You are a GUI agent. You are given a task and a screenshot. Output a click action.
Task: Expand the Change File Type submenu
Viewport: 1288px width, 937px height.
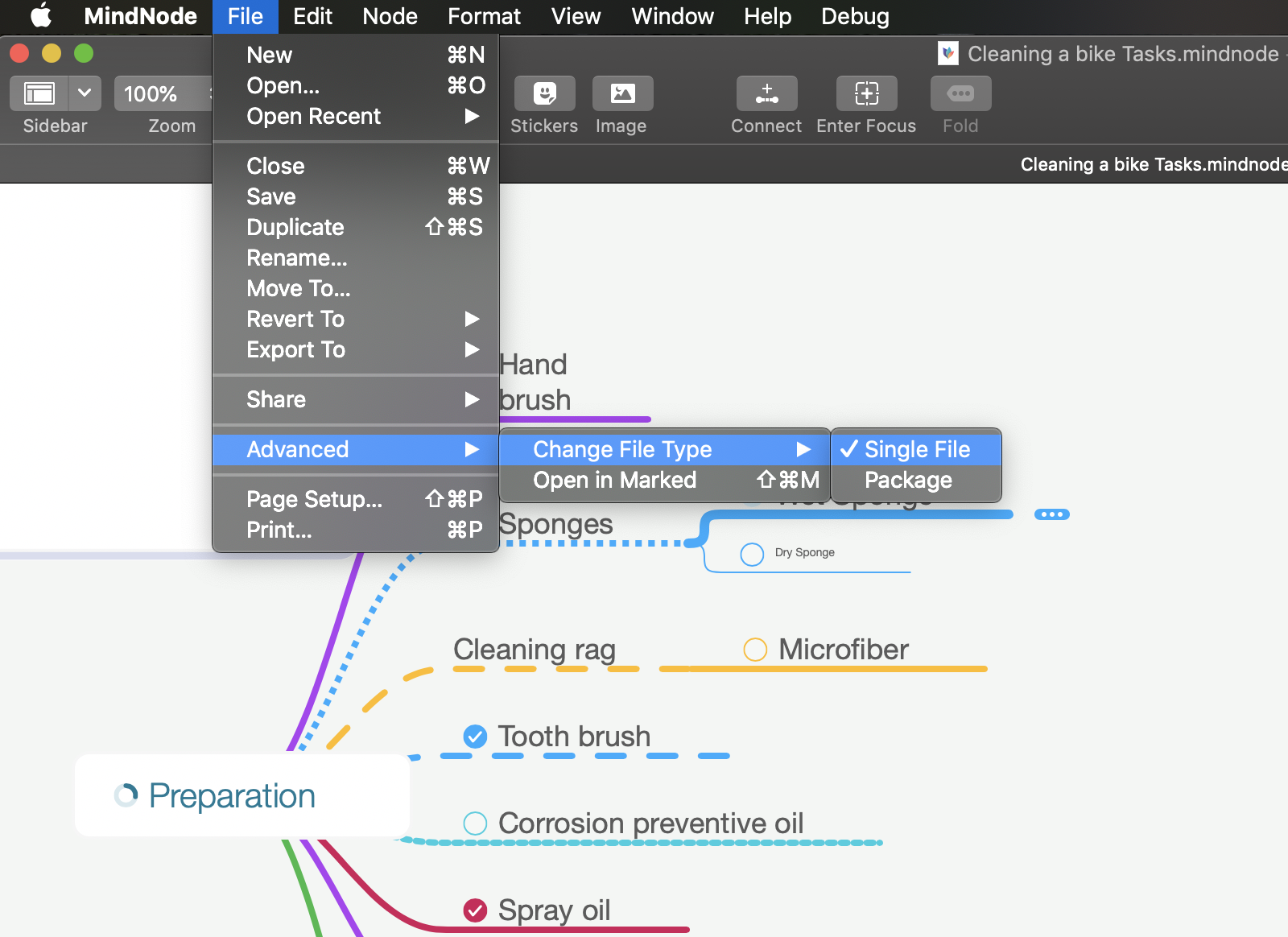664,449
